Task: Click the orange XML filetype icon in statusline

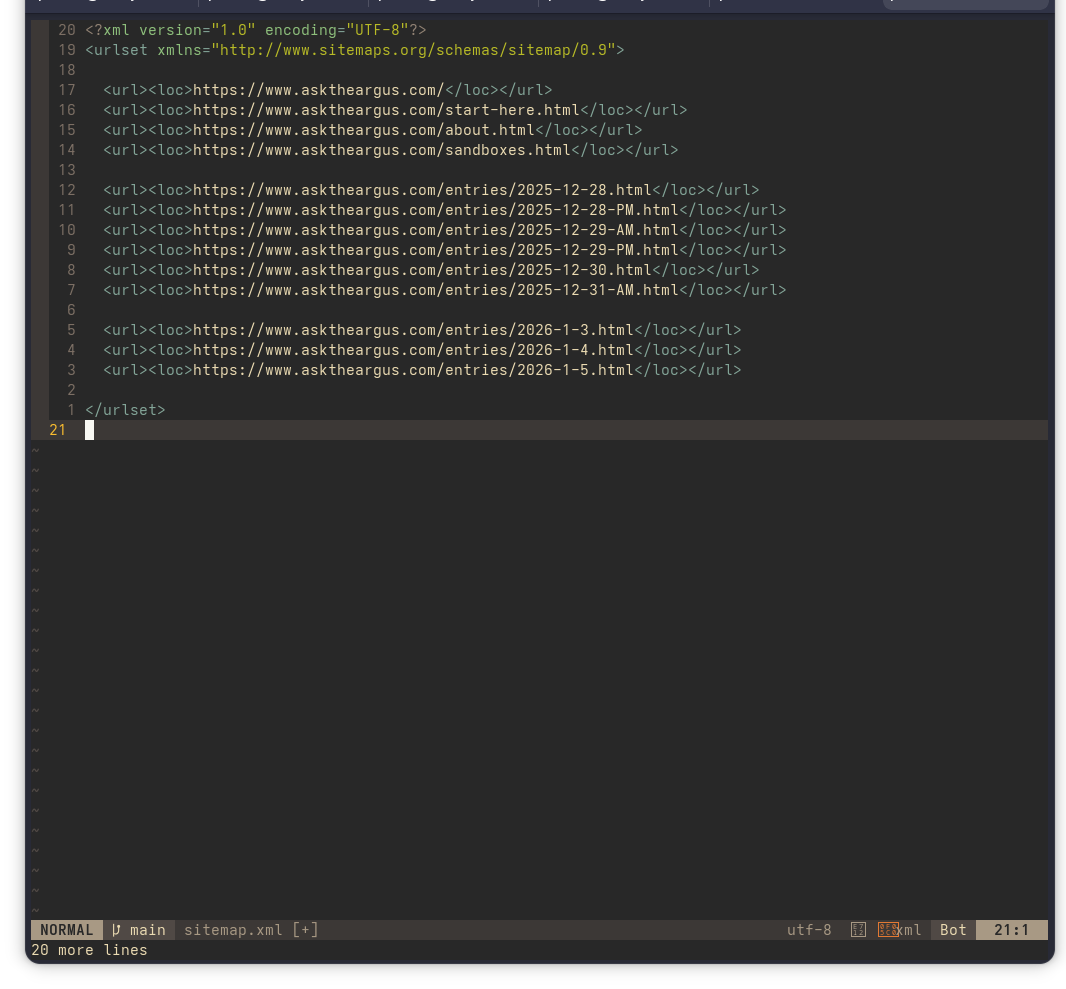Action: (x=889, y=930)
